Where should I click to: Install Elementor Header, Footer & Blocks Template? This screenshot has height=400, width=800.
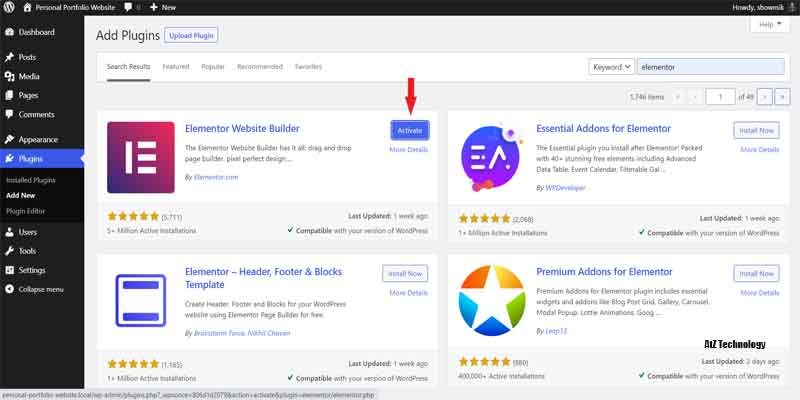(405, 274)
